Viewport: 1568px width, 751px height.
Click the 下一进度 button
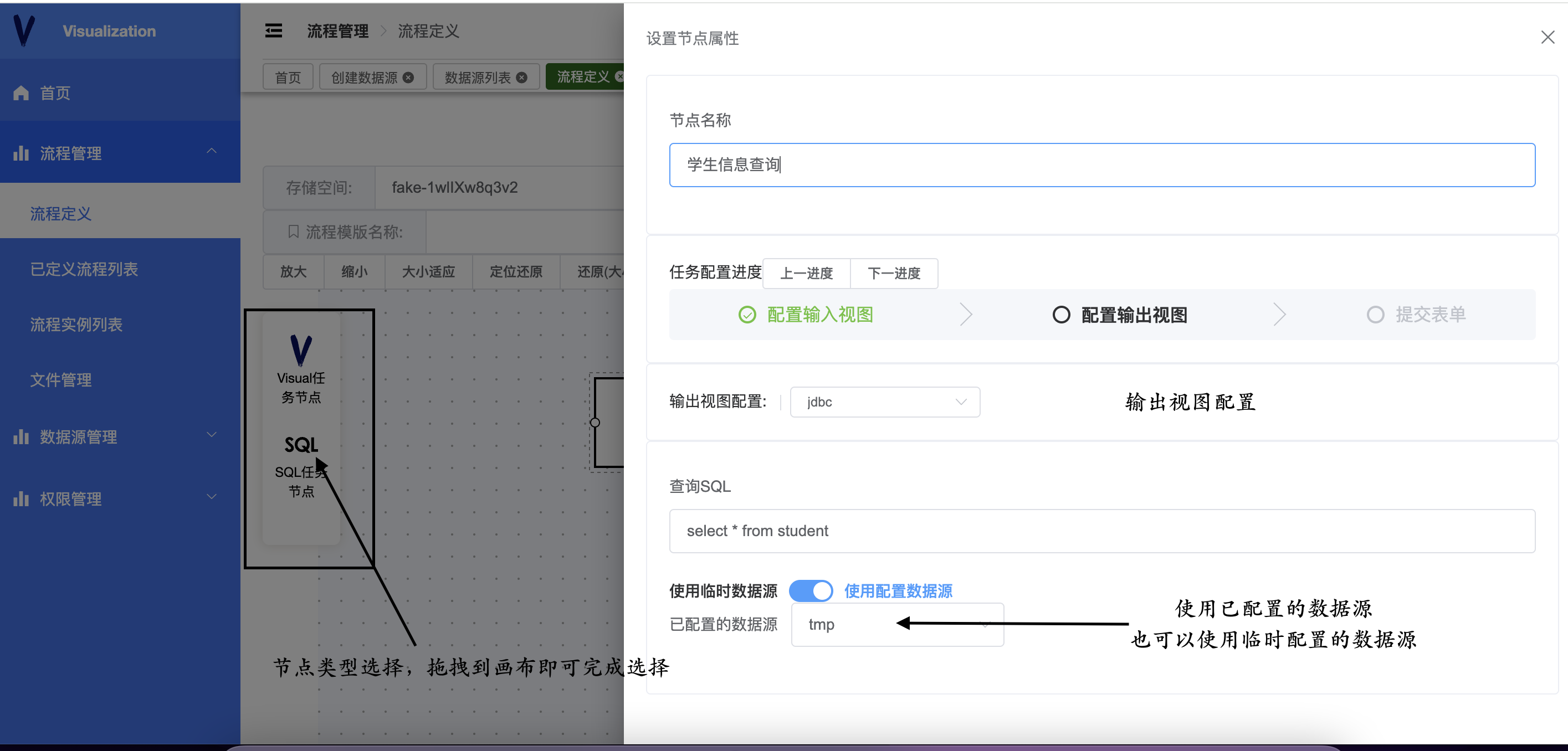(894, 273)
